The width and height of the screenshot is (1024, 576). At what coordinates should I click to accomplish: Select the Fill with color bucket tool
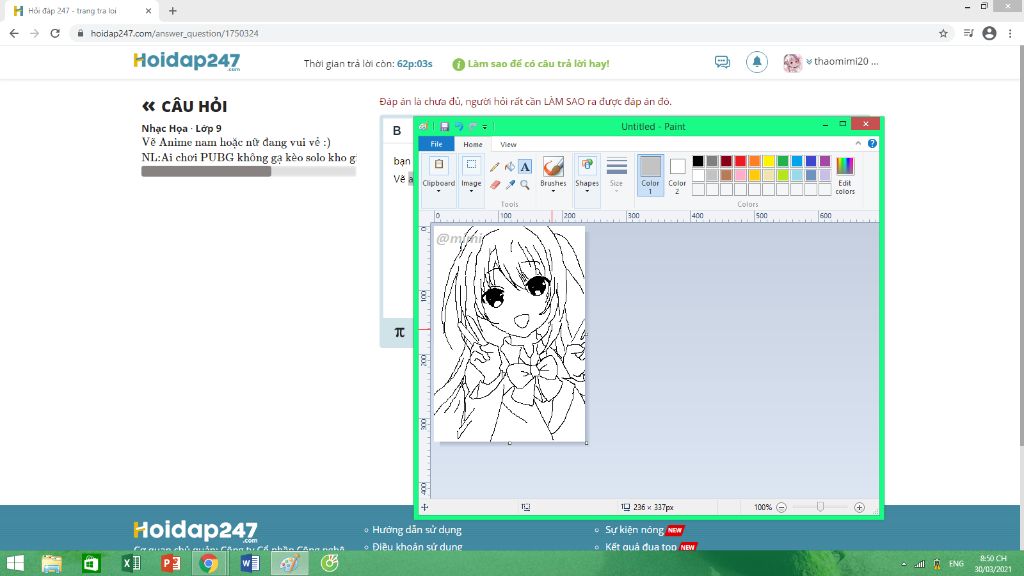[x=509, y=167]
